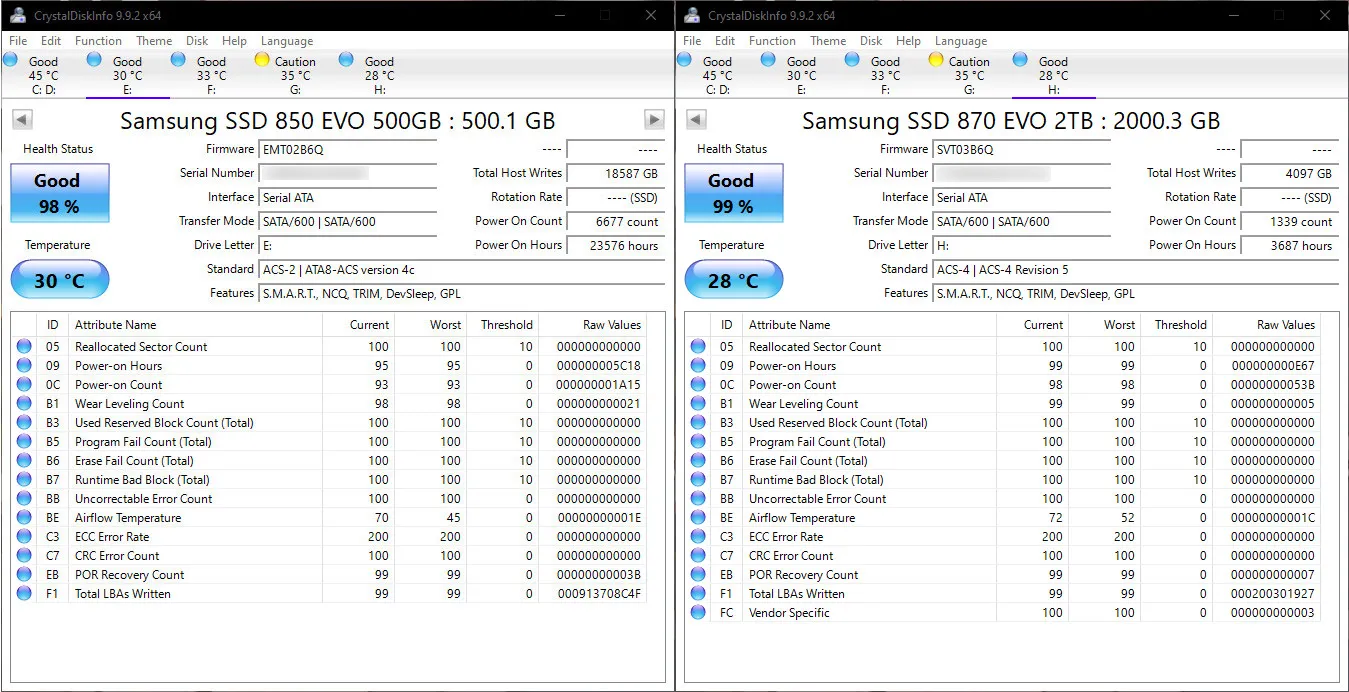Image resolution: width=1349 pixels, height=692 pixels.
Task: Select drive C: D: orb in left window
Action: [x=10, y=60]
